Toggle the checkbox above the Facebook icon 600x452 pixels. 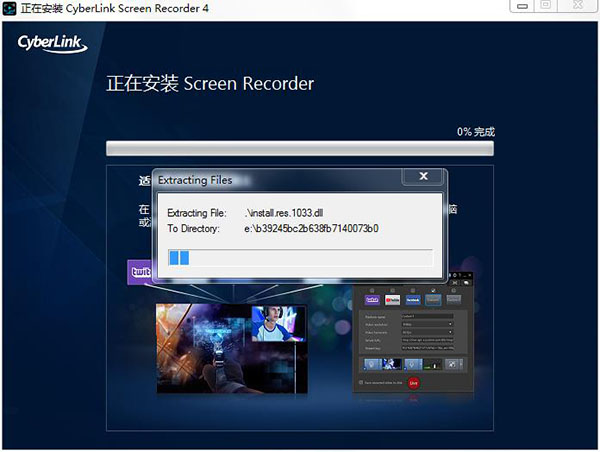click(x=411, y=289)
